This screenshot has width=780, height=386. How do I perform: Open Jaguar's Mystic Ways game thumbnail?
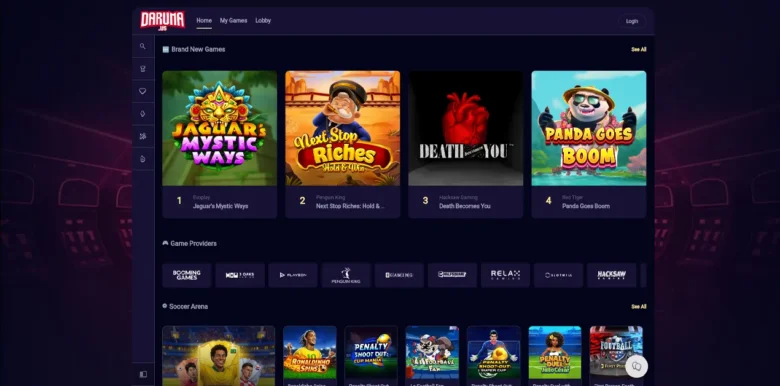[219, 128]
